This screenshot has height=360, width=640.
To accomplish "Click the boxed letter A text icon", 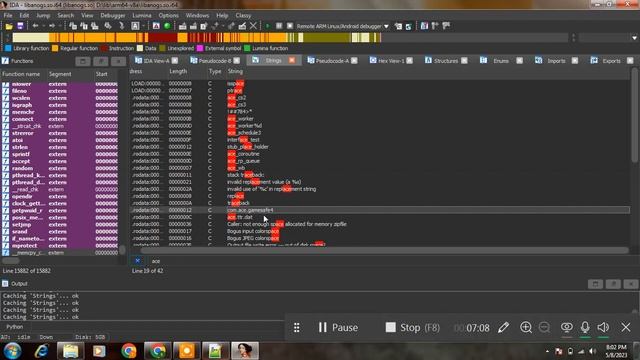I will (x=135, y=26).
